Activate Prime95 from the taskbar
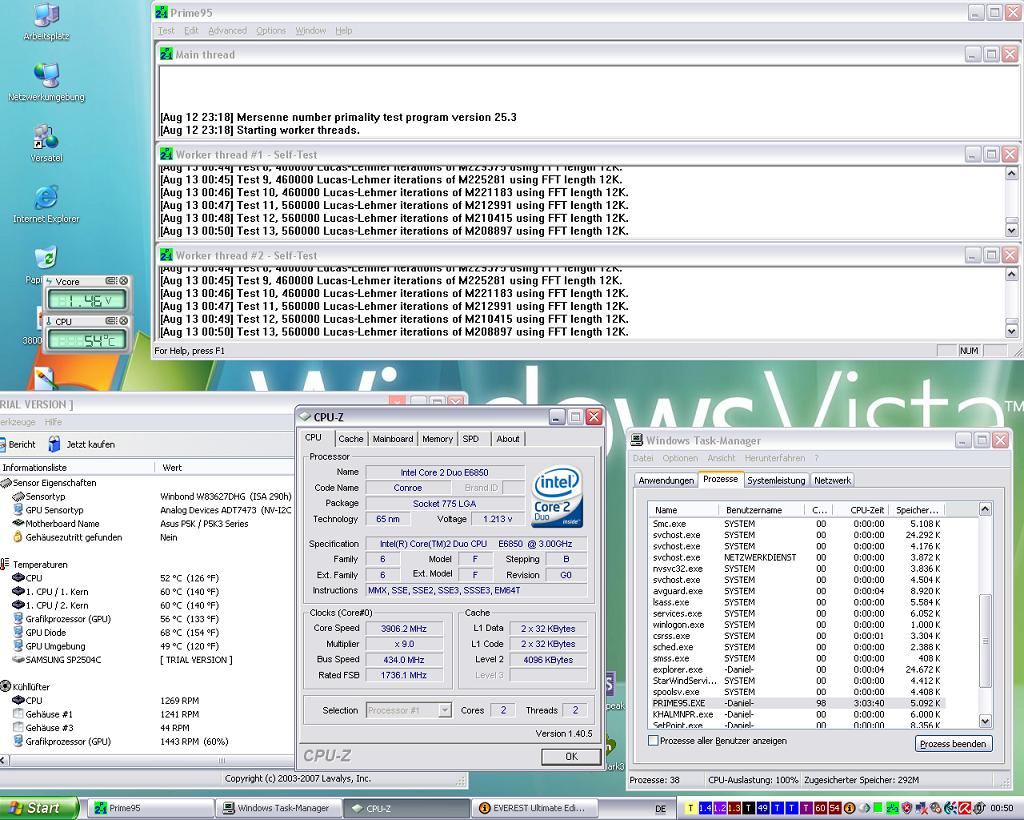 [x=151, y=808]
